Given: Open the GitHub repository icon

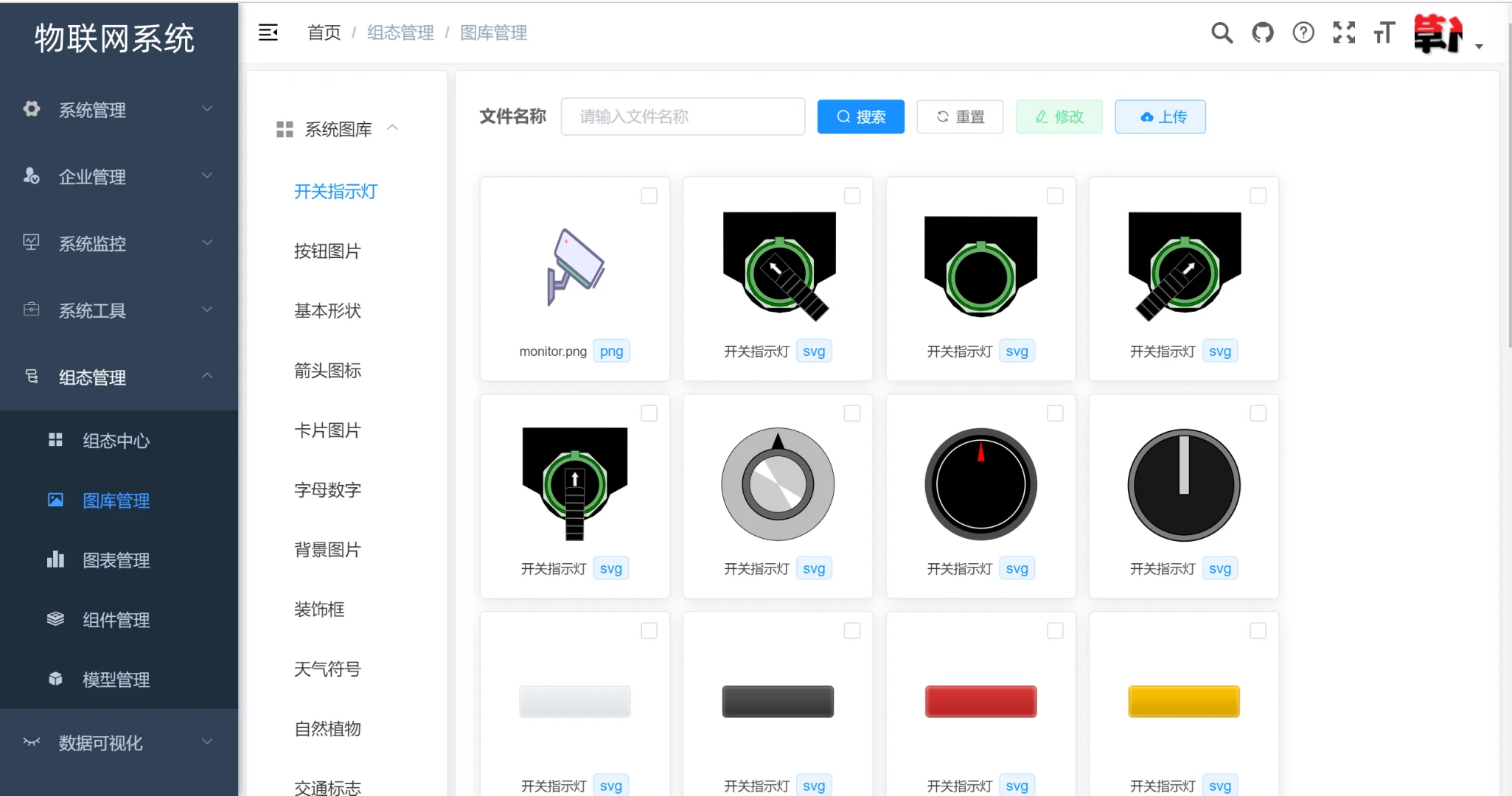Looking at the screenshot, I should coord(1262,32).
